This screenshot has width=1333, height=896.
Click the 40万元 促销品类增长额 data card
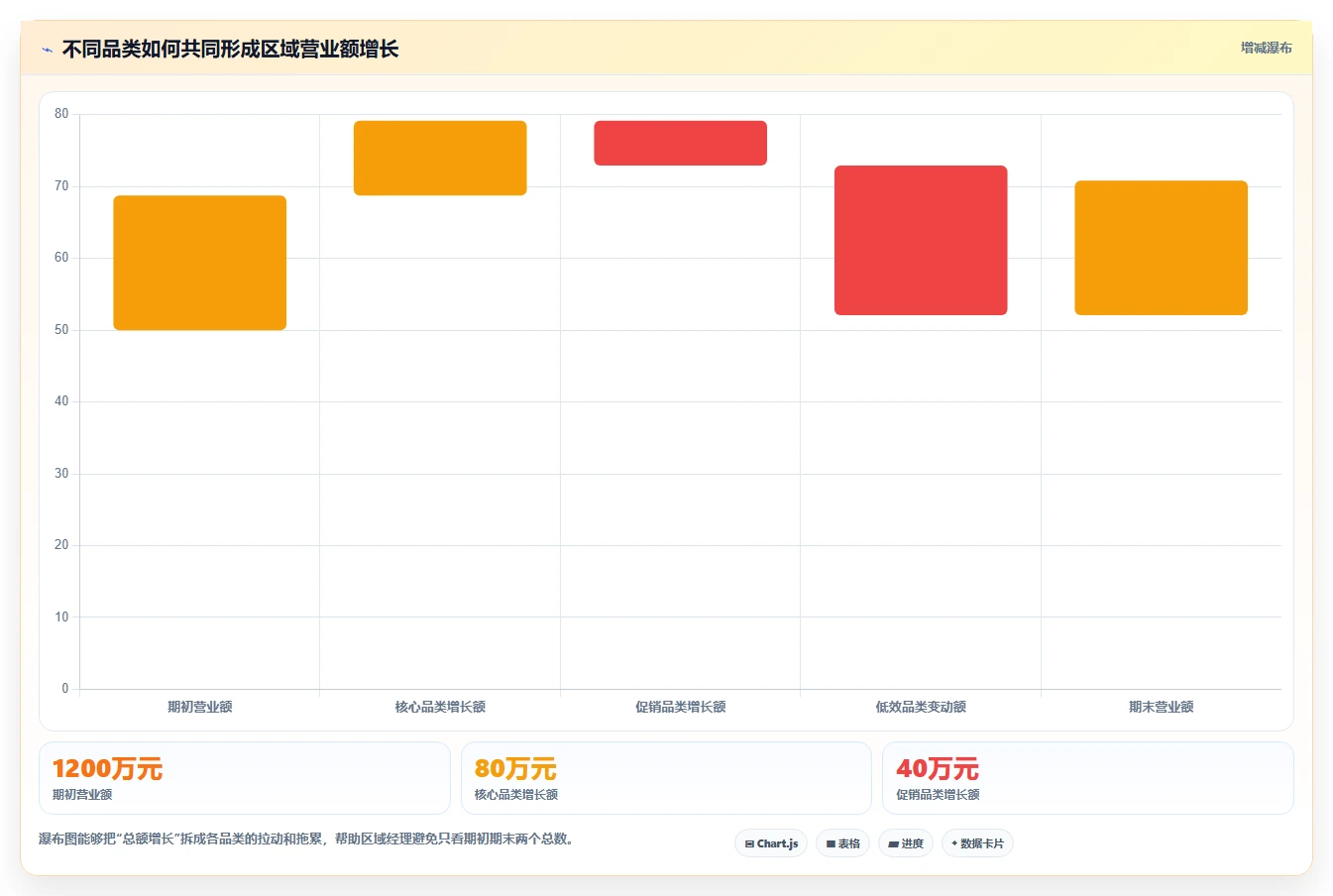(x=1088, y=778)
